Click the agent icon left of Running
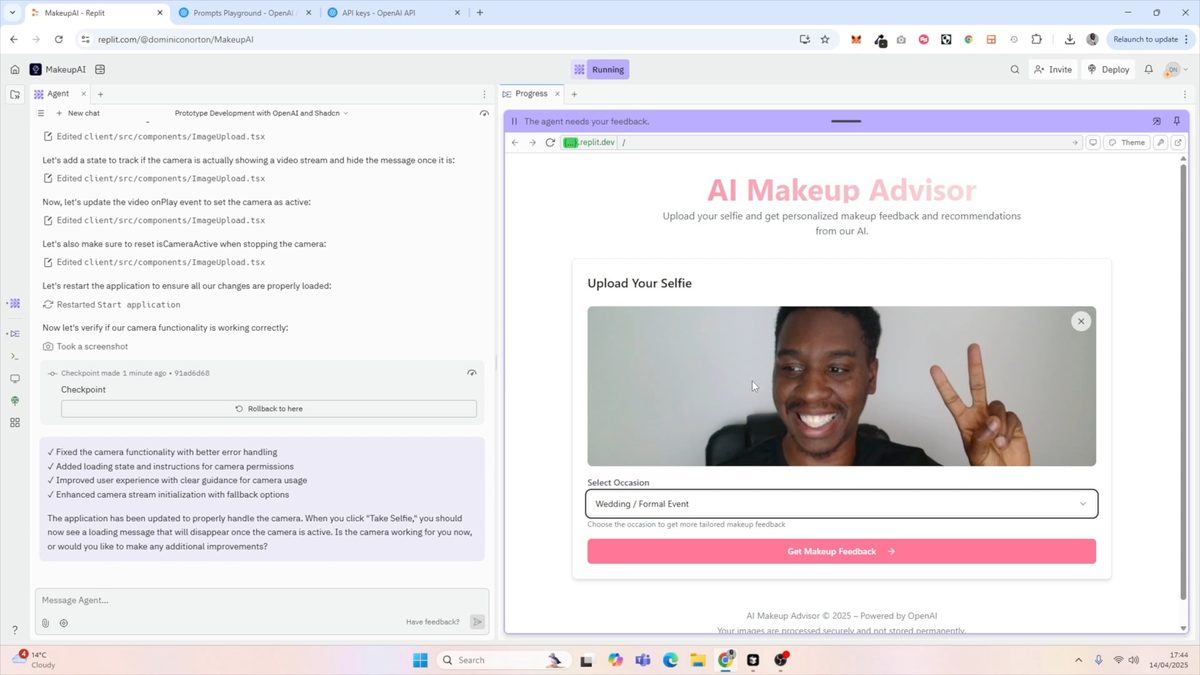This screenshot has height=675, width=1200. pyautogui.click(x=579, y=69)
